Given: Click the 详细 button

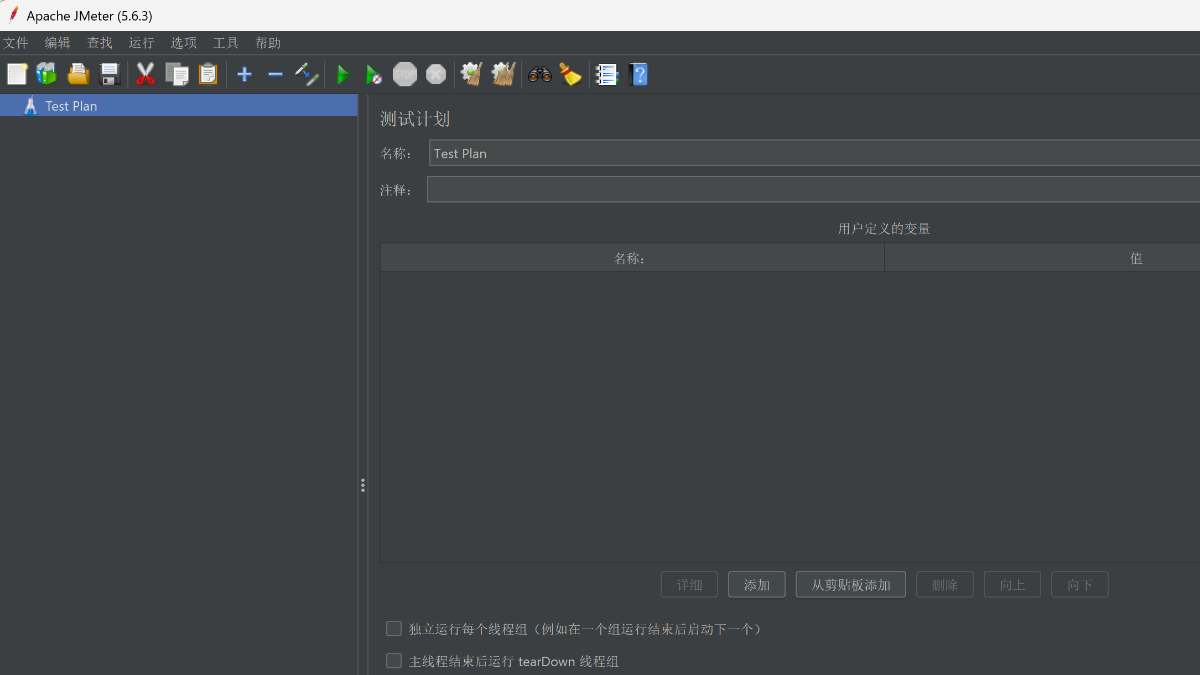Looking at the screenshot, I should coord(689,585).
